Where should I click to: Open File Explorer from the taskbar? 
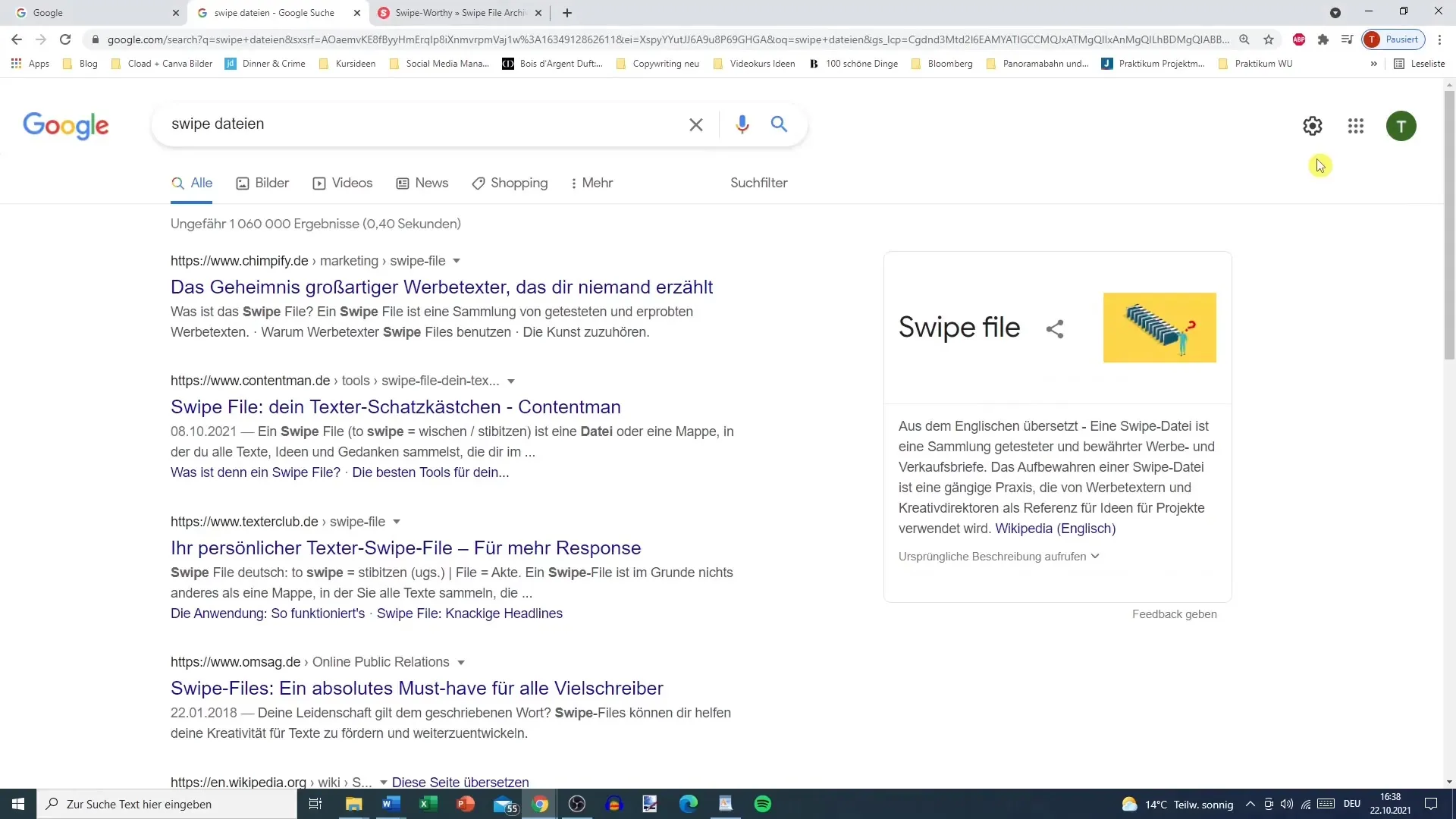tap(354, 804)
